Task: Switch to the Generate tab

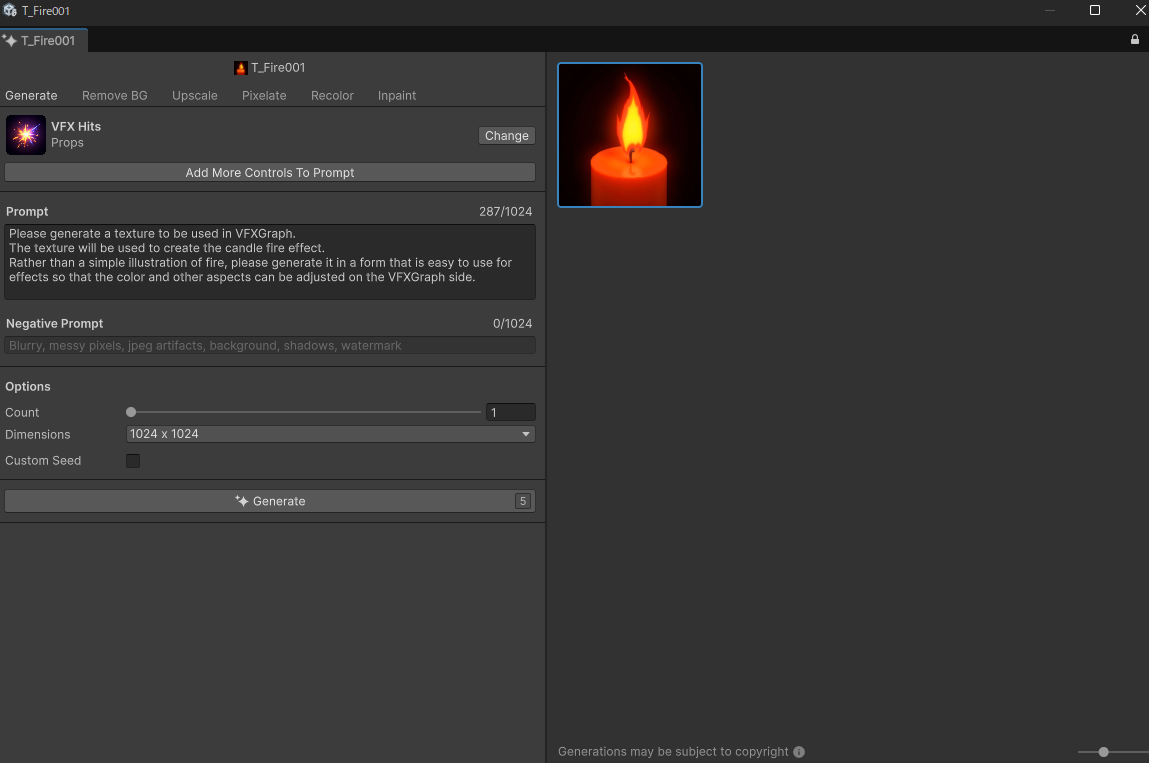Action: coord(32,95)
